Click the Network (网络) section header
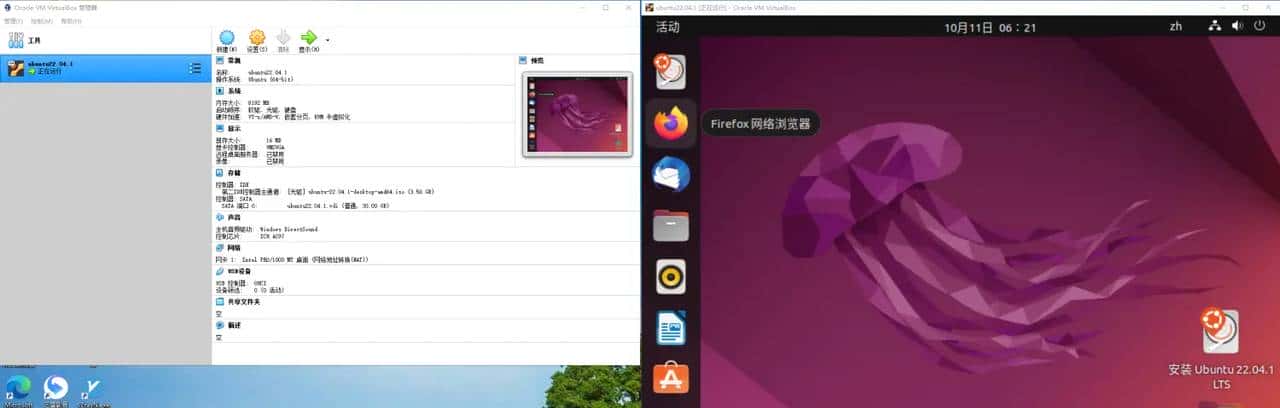Image resolution: width=1280 pixels, height=408 pixels. tap(236, 246)
